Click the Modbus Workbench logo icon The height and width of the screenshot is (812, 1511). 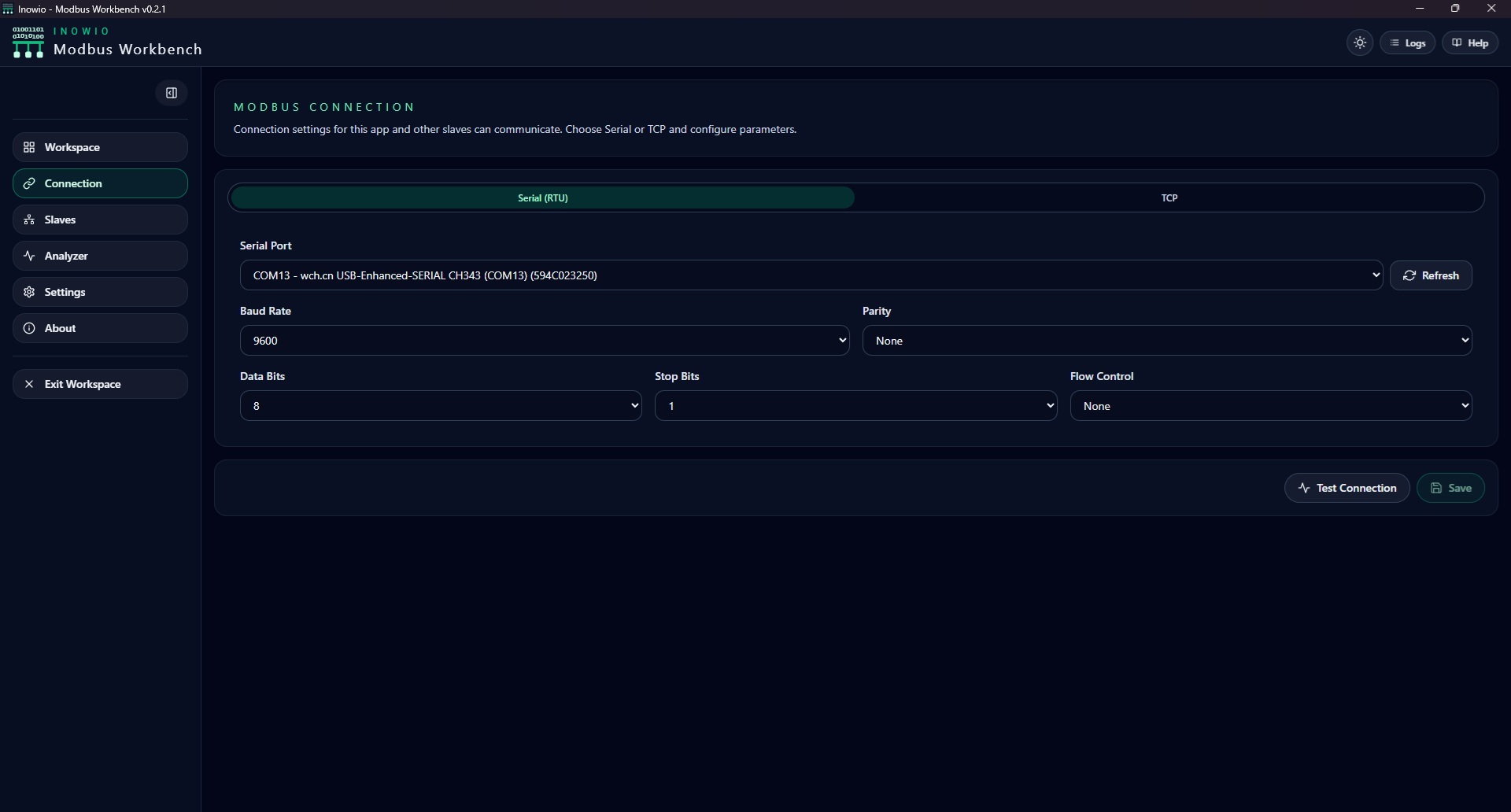point(28,42)
